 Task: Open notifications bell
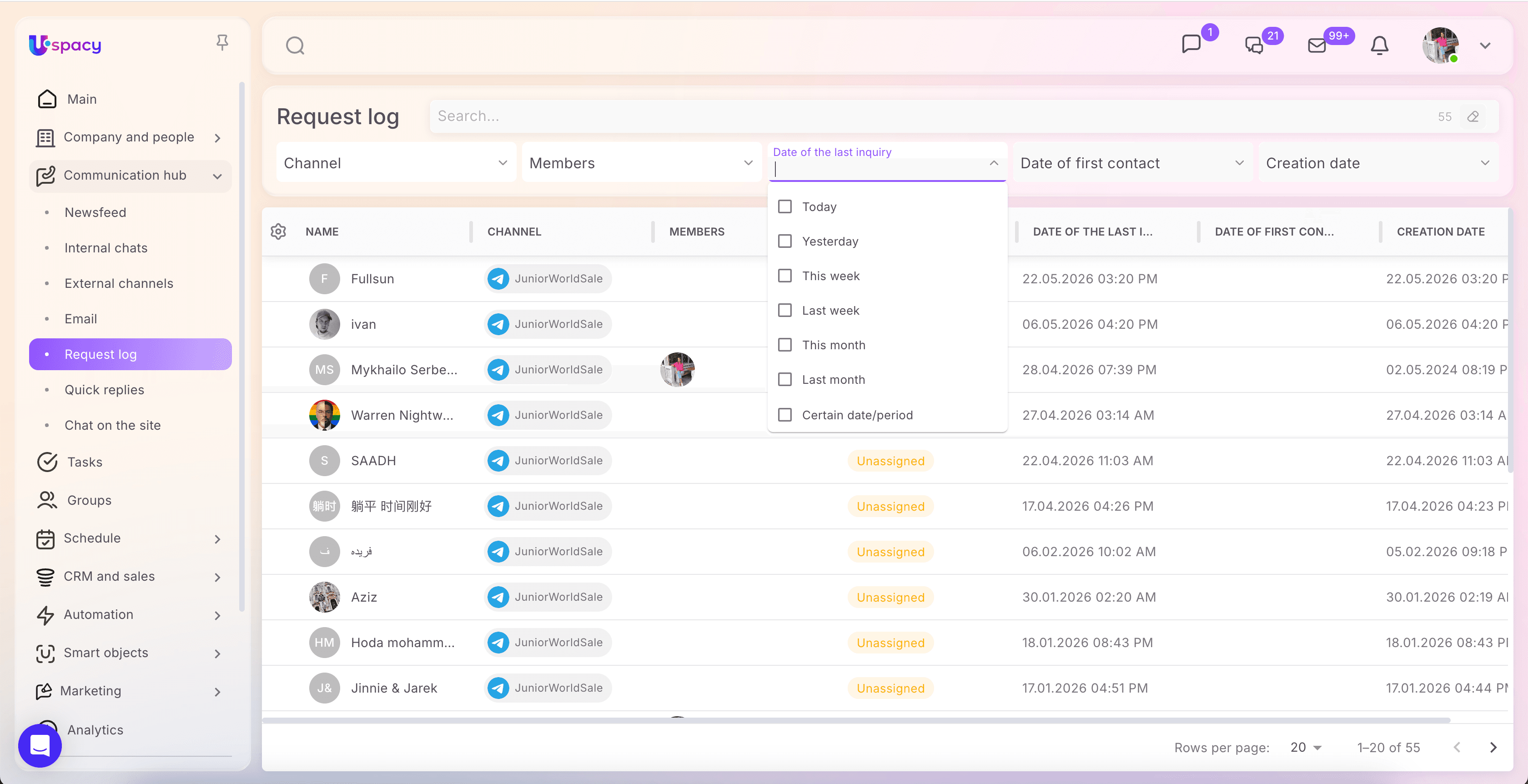pyautogui.click(x=1380, y=45)
